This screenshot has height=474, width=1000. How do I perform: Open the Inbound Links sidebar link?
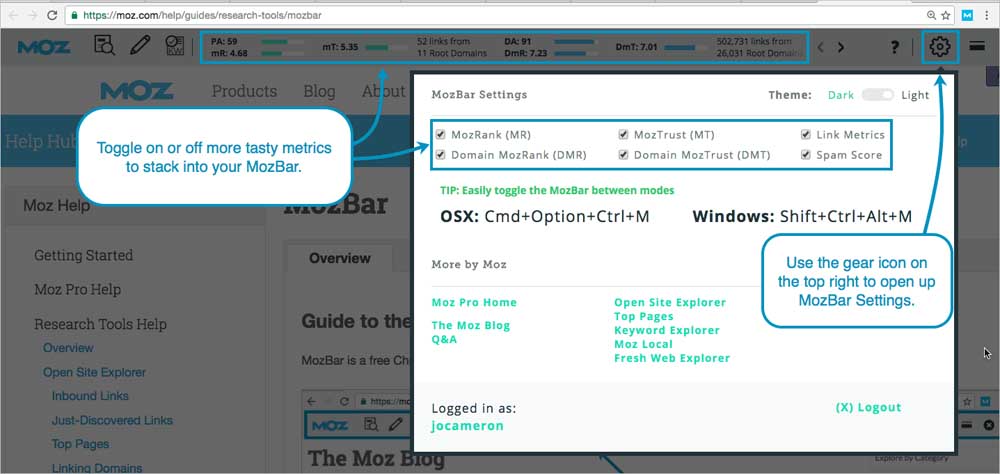(90, 396)
